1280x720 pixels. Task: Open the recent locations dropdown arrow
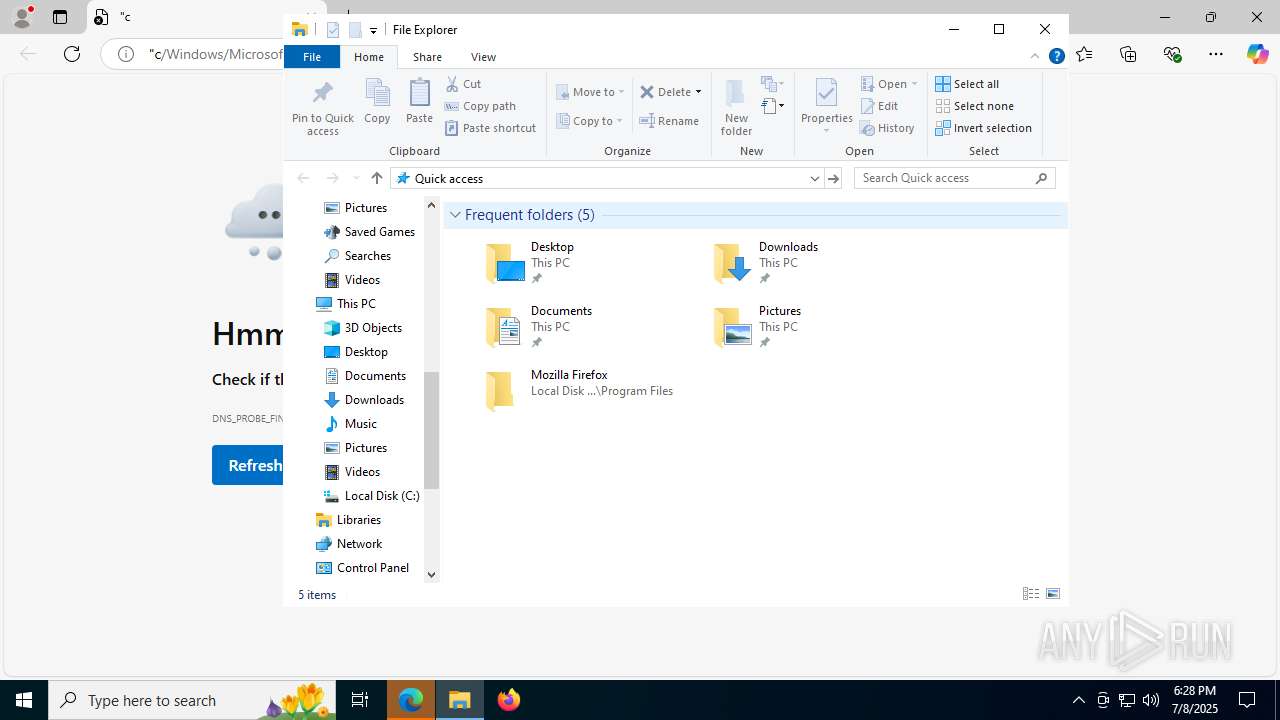[355, 178]
